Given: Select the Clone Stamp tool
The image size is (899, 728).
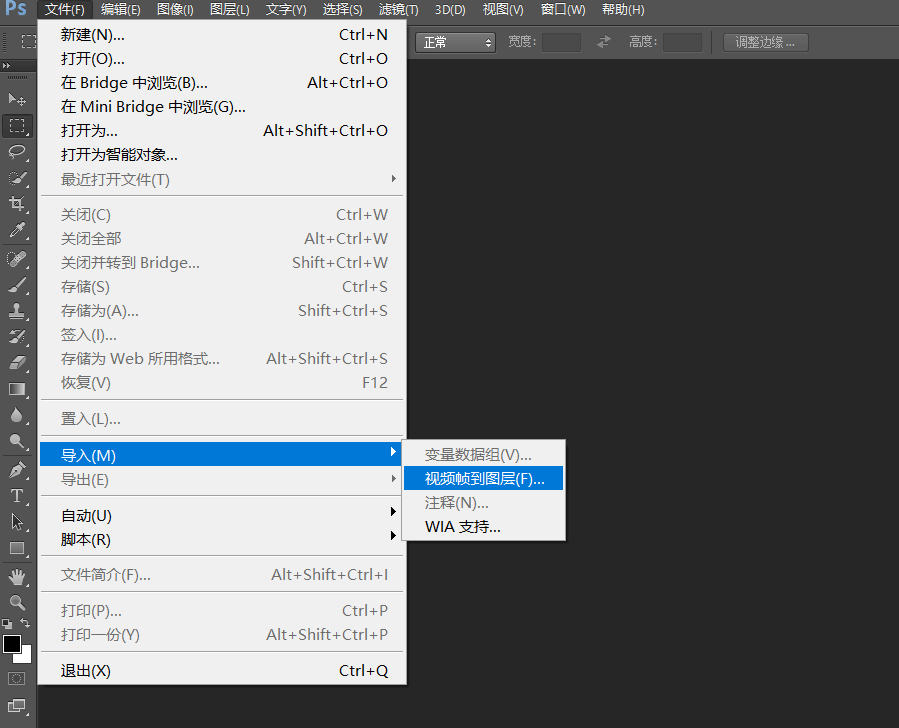Looking at the screenshot, I should [x=17, y=310].
